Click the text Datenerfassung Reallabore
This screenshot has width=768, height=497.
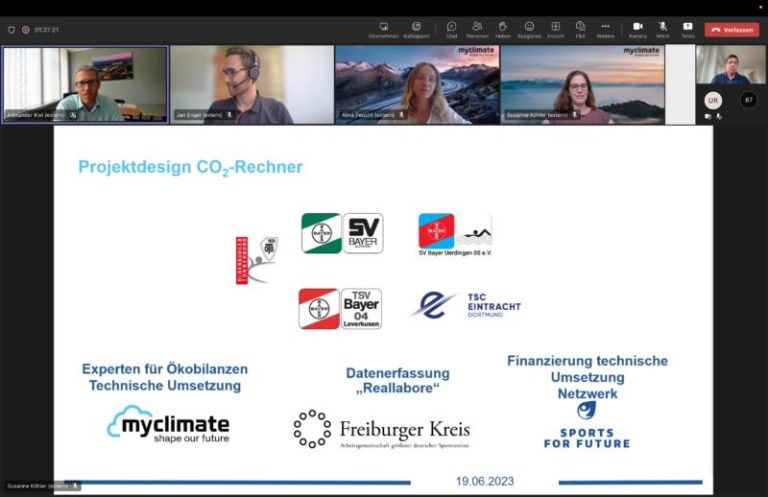398,380
